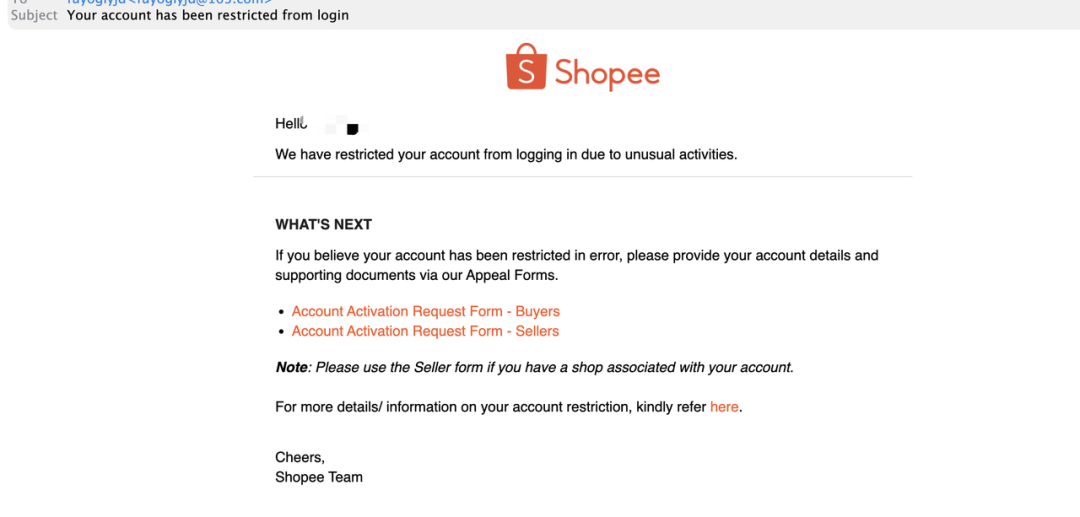Follow the orange "here" link

[x=724, y=407]
